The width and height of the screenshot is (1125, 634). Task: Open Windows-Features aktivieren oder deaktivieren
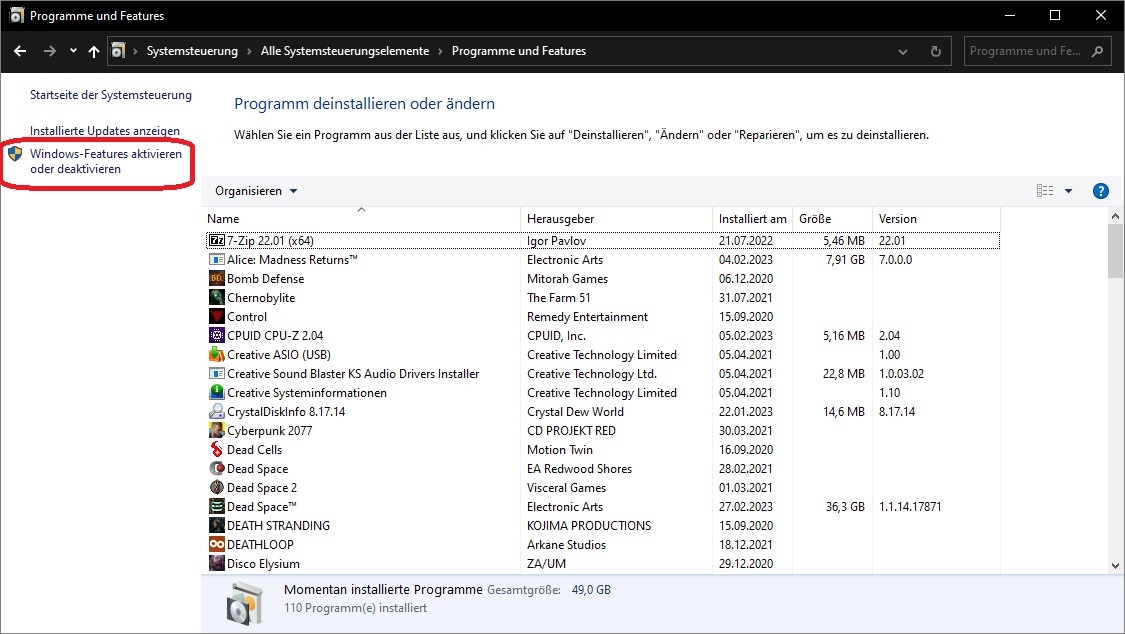105,161
